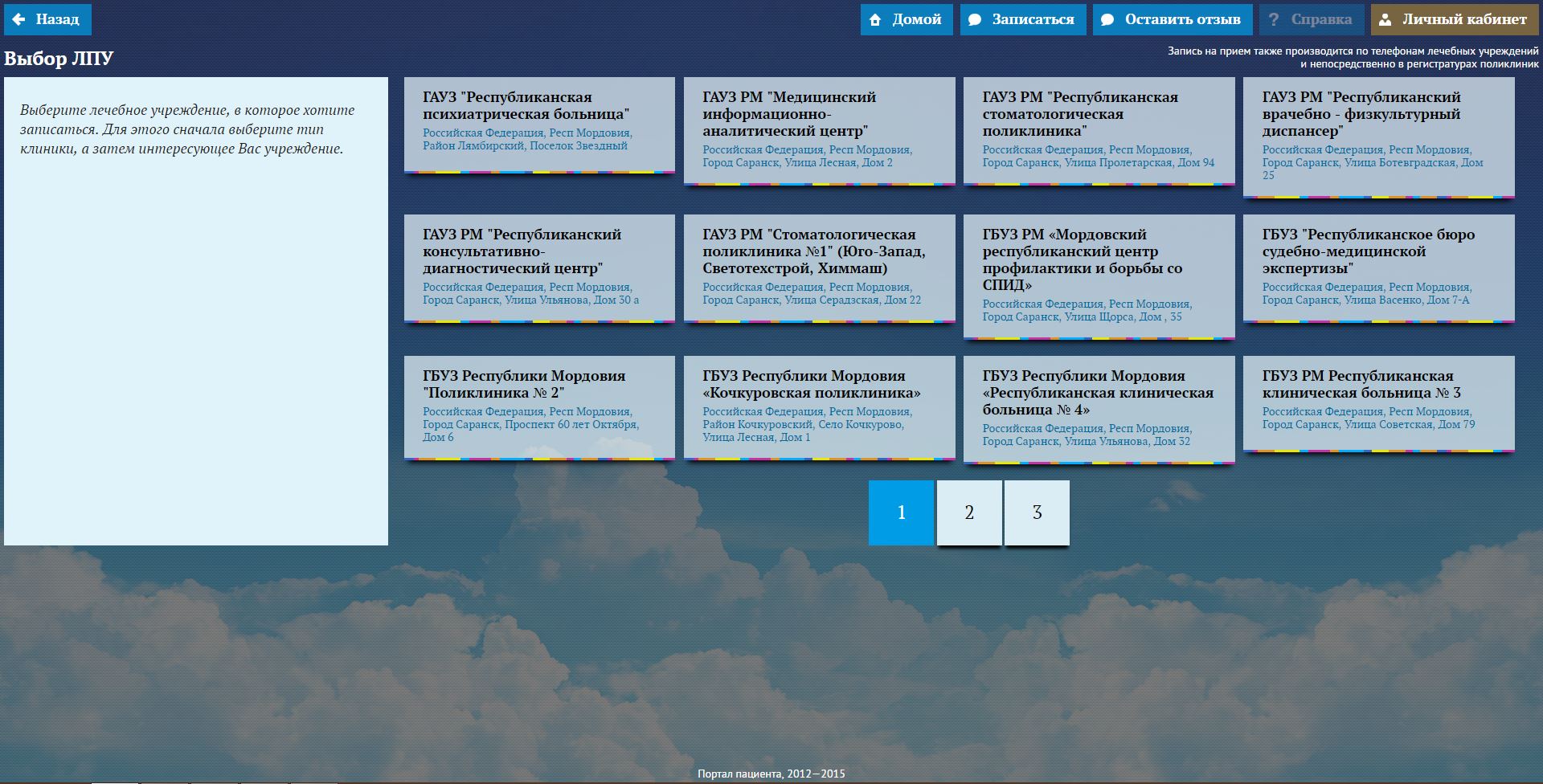
Task: Select Республиканская клиническая больница № 3
Action: [1378, 403]
